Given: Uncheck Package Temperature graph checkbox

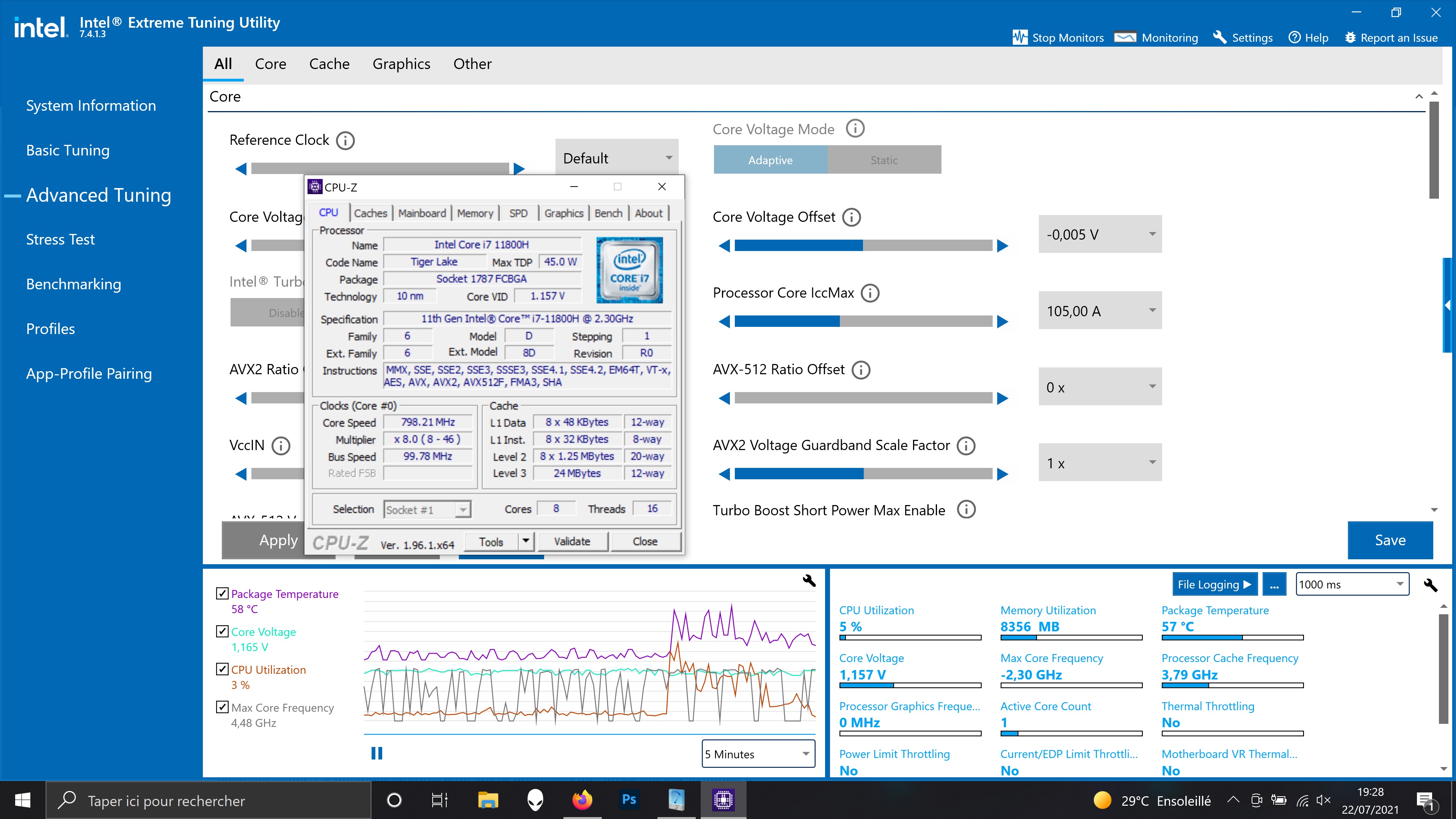Looking at the screenshot, I should click(222, 593).
